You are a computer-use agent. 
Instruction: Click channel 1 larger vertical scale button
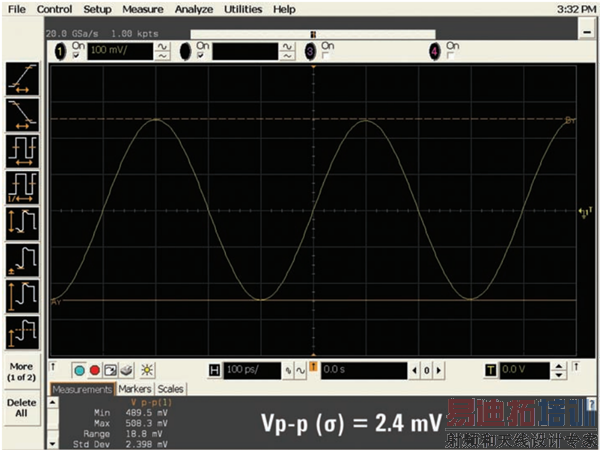point(162,47)
